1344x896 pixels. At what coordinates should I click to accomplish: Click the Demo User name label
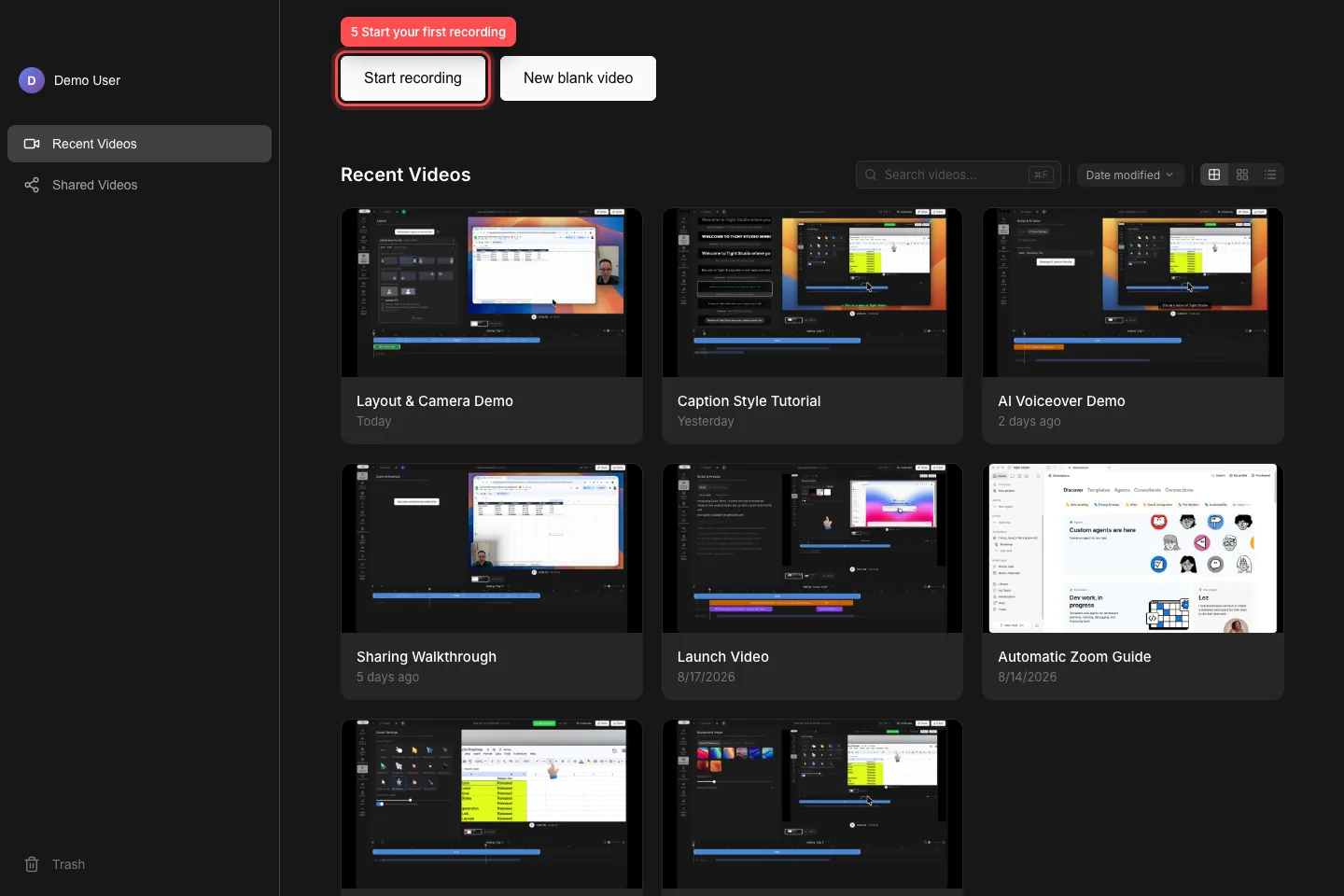pyautogui.click(x=87, y=80)
